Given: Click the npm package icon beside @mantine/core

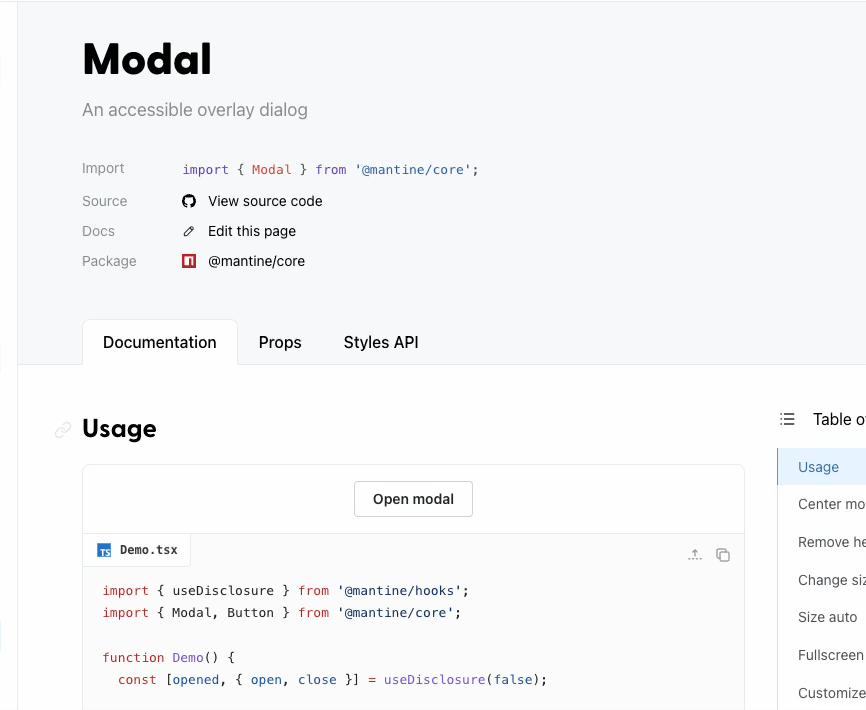Looking at the screenshot, I should [189, 261].
